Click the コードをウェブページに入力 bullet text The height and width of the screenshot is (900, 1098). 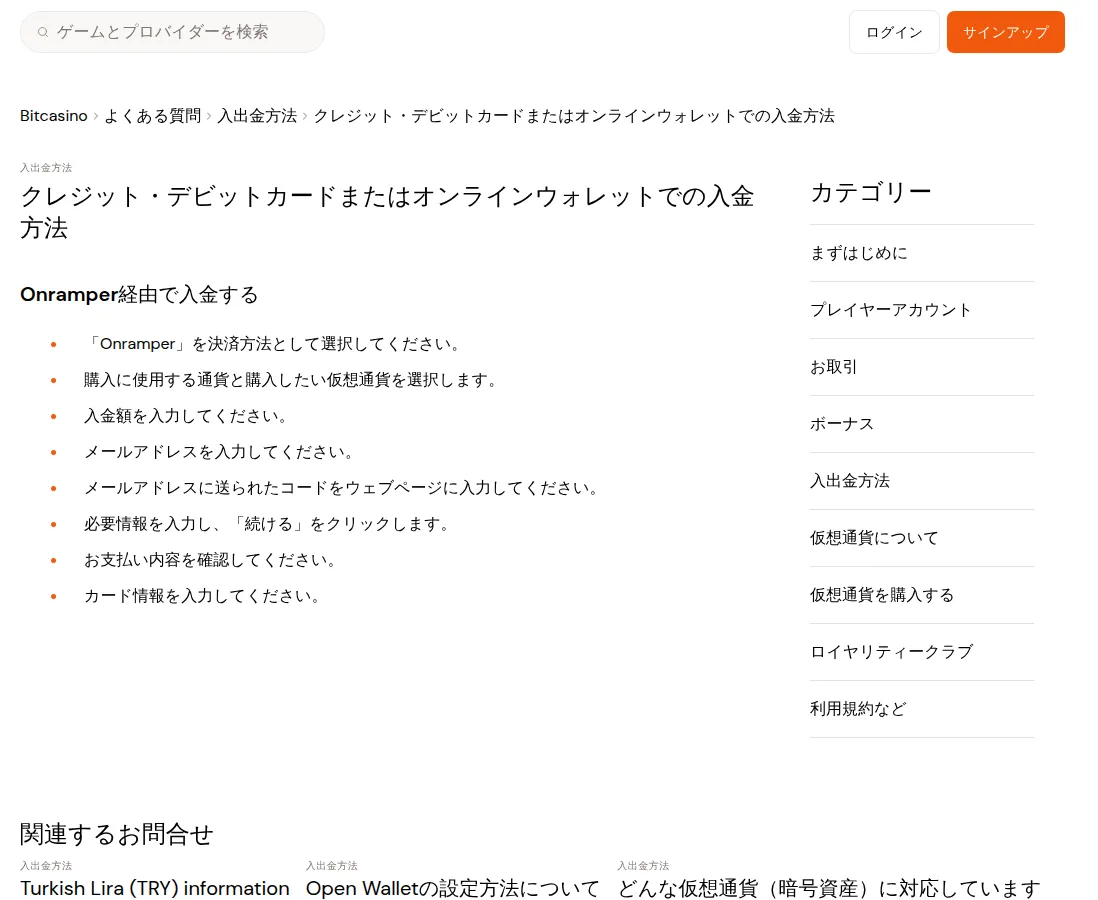coord(342,488)
